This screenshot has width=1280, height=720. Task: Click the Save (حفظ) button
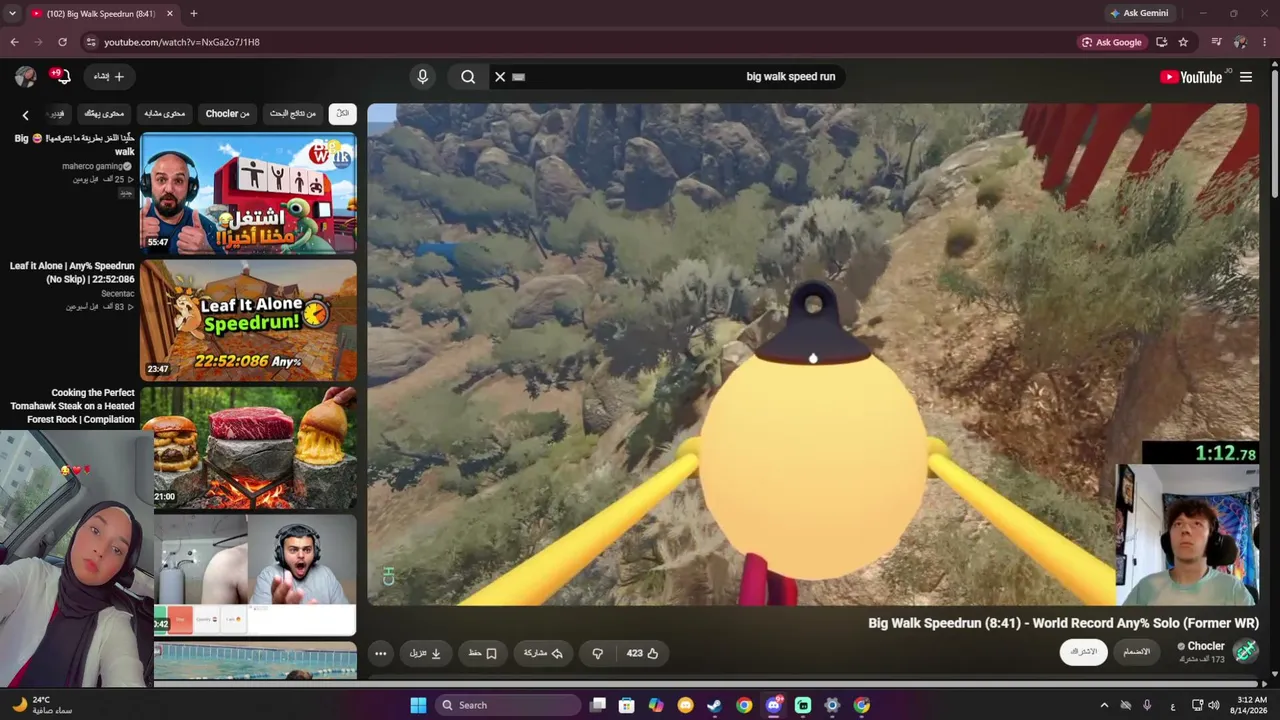(x=483, y=653)
